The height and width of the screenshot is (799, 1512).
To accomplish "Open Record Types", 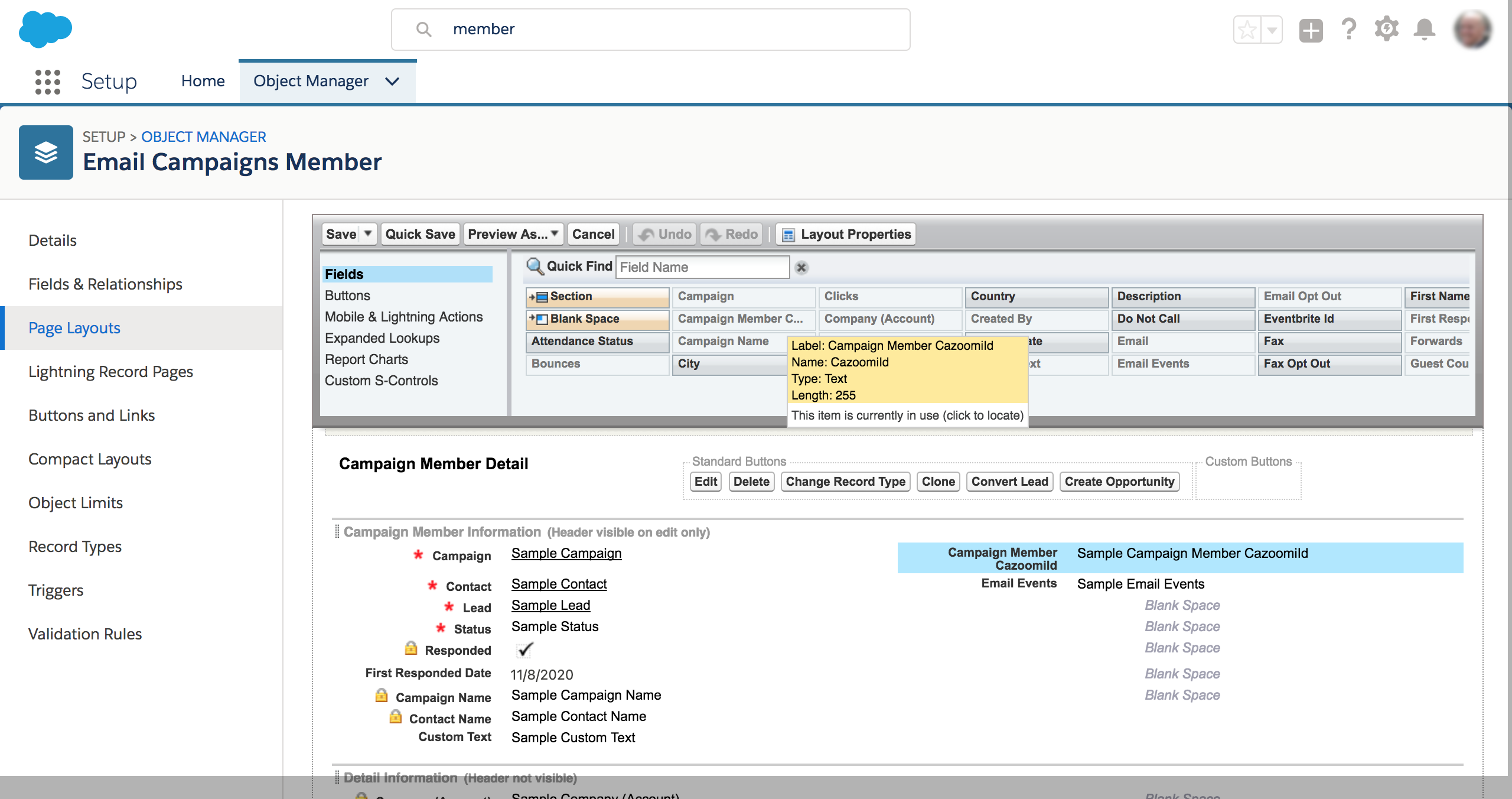I will click(x=75, y=547).
